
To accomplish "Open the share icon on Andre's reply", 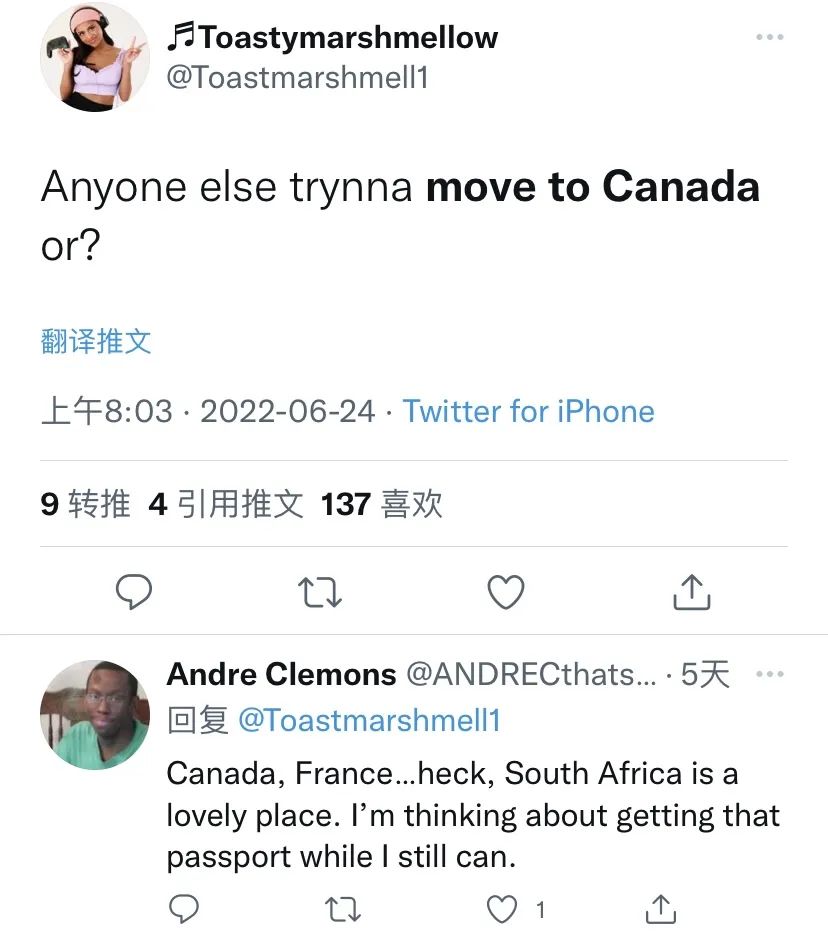I will 662,909.
